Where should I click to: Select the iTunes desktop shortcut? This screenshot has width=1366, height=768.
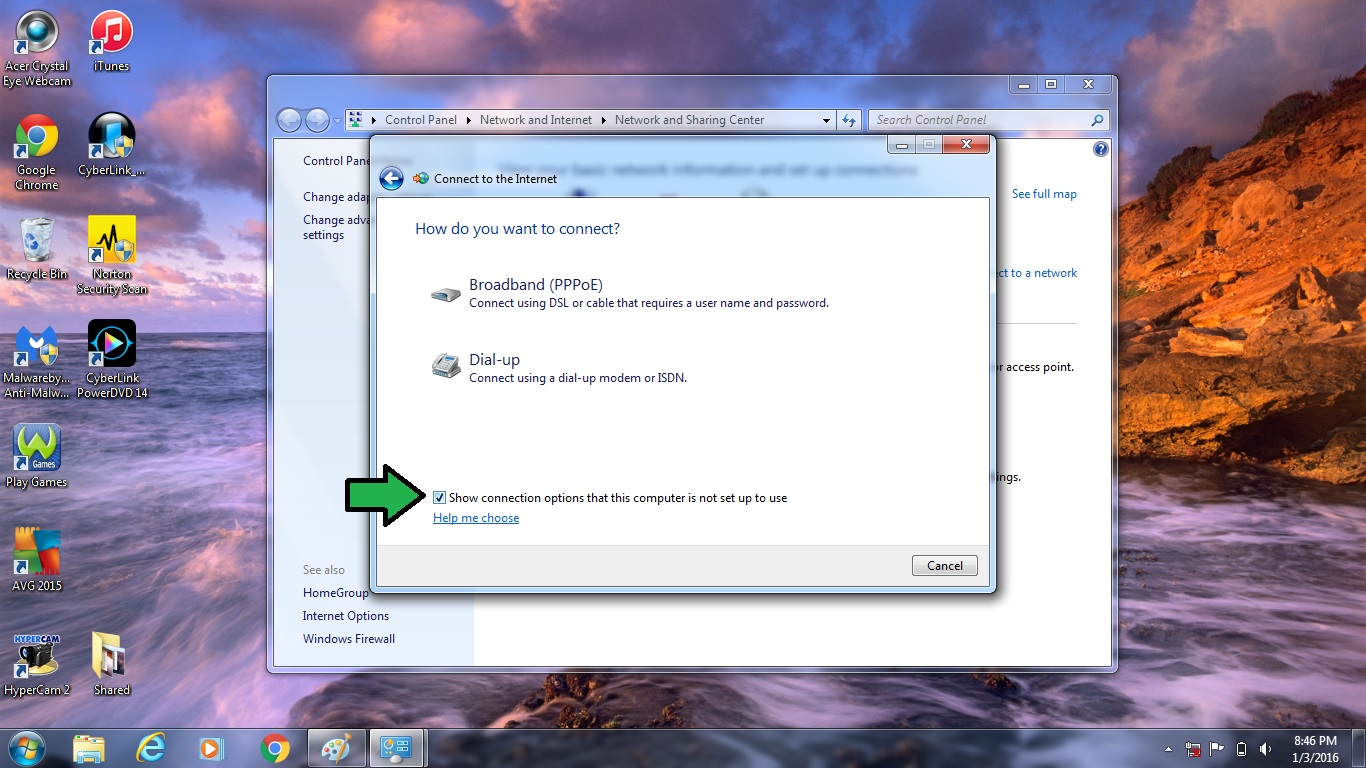click(x=111, y=41)
